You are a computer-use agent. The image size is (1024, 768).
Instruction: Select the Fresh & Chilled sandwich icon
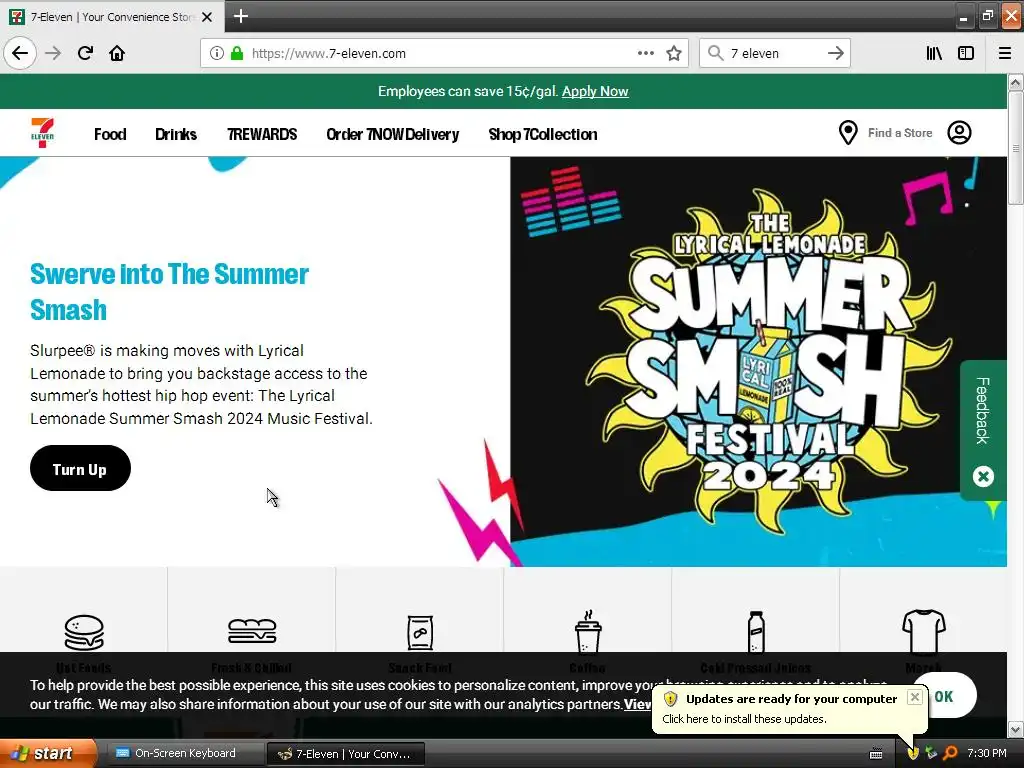pyautogui.click(x=252, y=632)
